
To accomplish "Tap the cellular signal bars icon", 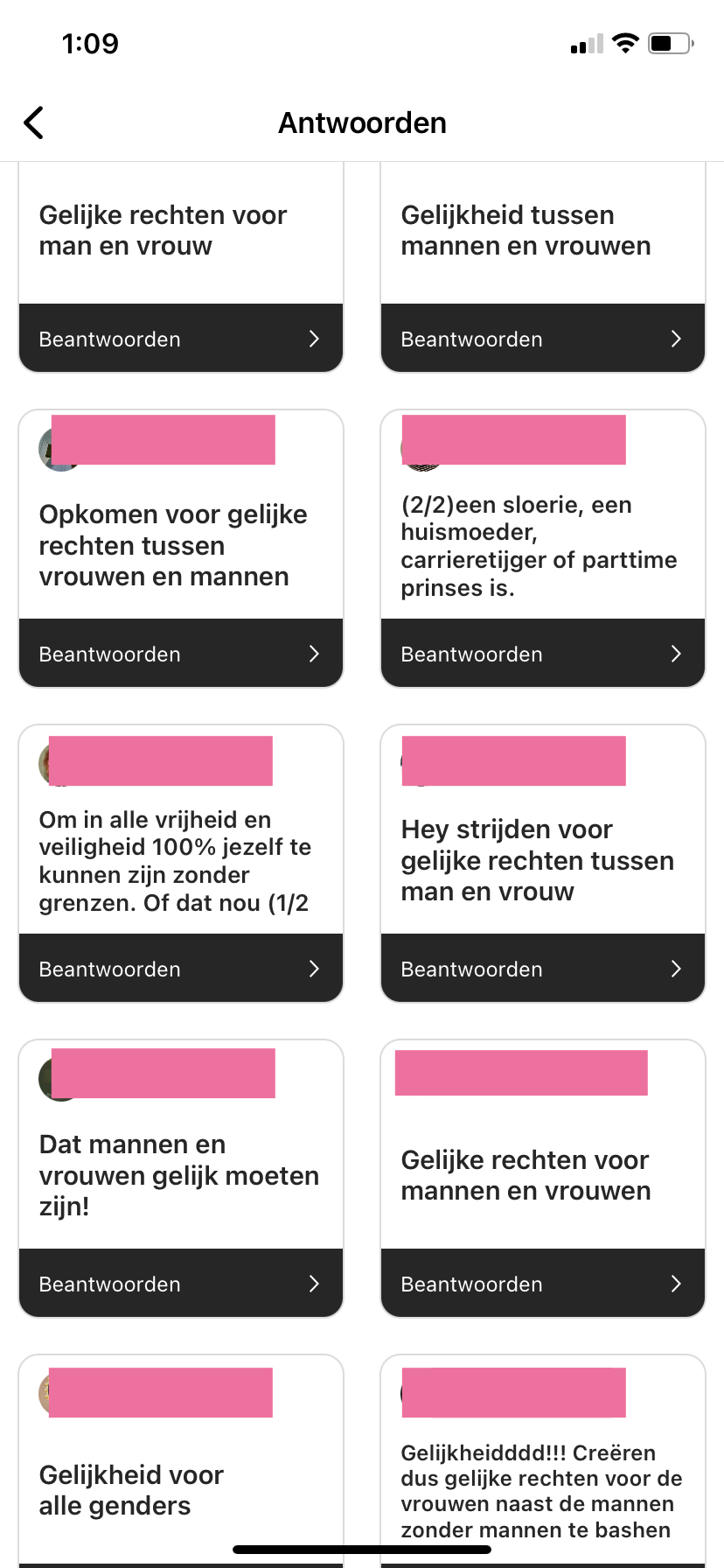I will [x=587, y=44].
